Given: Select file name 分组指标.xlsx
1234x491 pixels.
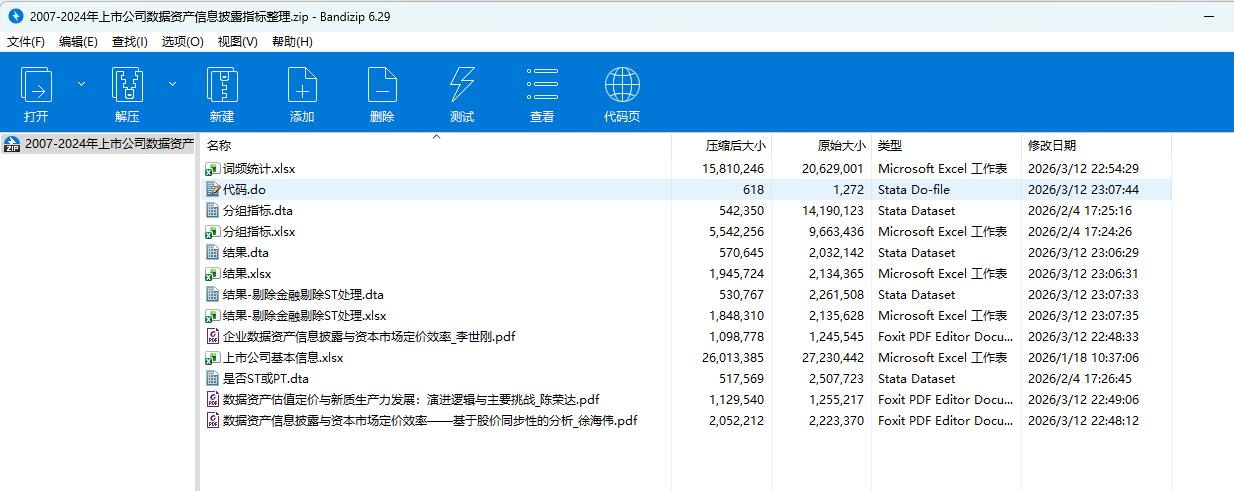Looking at the screenshot, I should 259,232.
